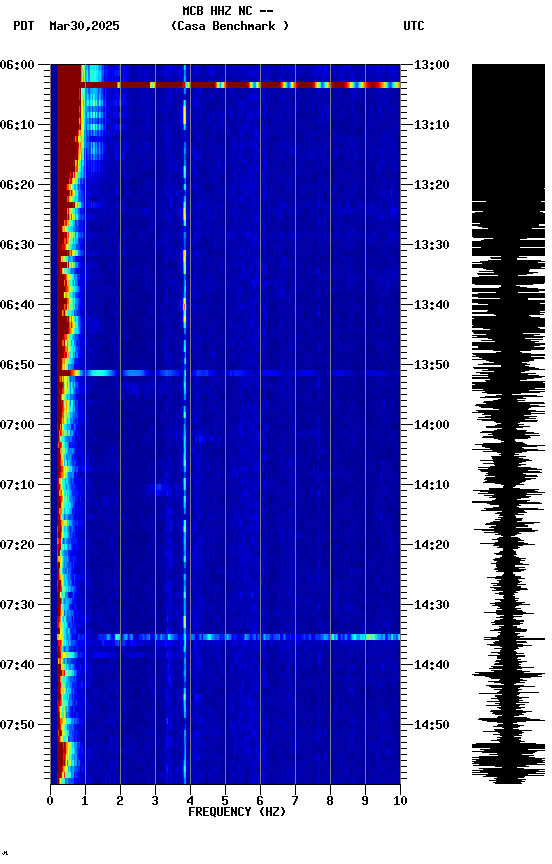This screenshot has width=552, height=864.
Task: Click the 7 Hz frequency tick label
Action: pyautogui.click(x=295, y=801)
